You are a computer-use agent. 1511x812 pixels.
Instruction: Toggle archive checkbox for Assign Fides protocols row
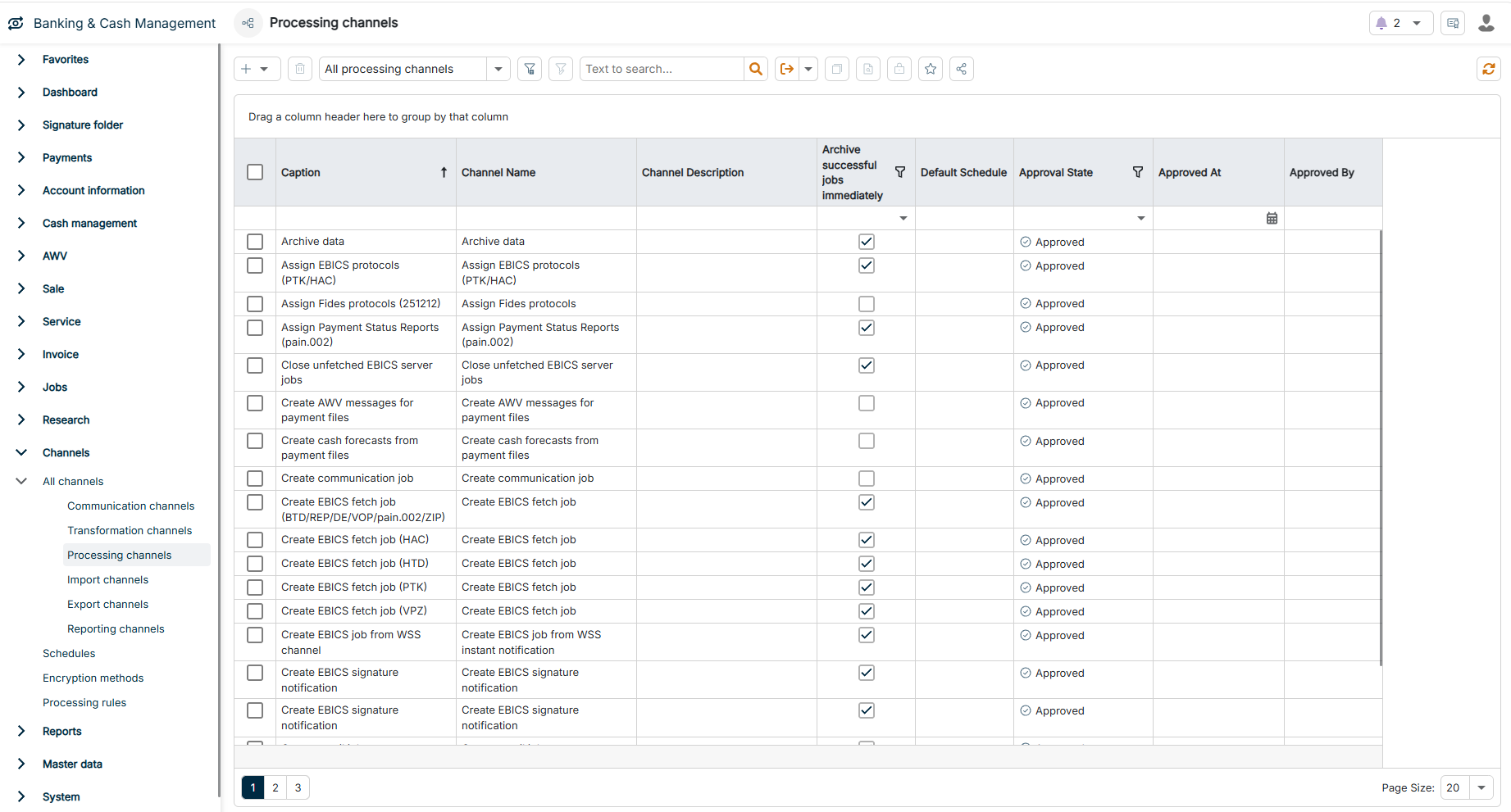click(x=867, y=304)
